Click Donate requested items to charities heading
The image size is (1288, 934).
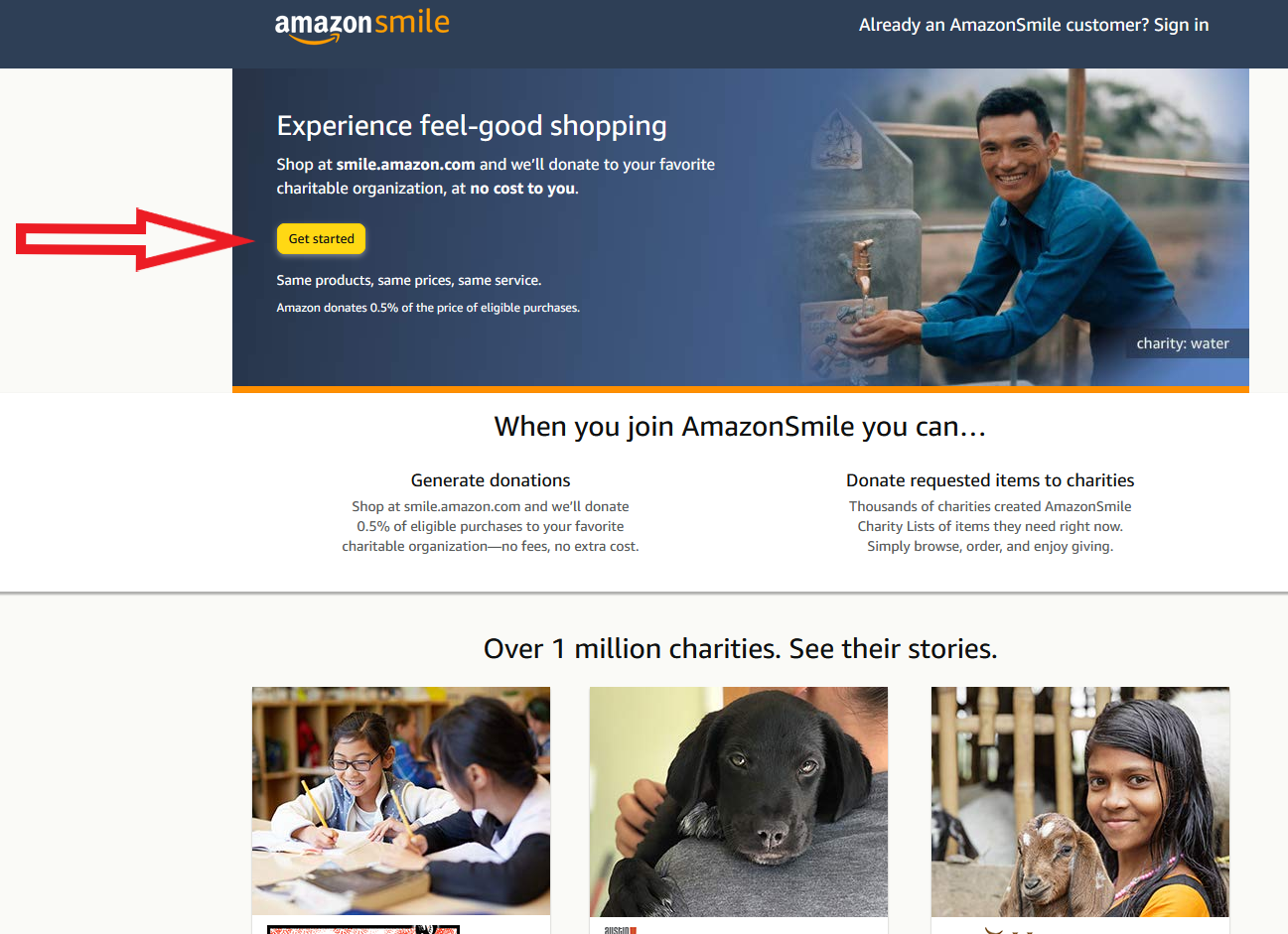click(x=990, y=480)
